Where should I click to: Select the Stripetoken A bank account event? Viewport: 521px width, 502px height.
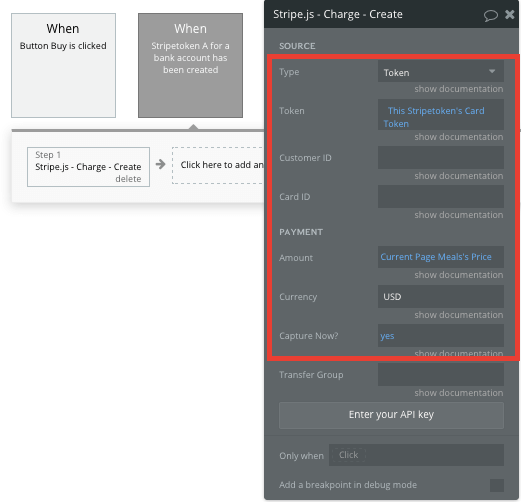pyautogui.click(x=190, y=65)
